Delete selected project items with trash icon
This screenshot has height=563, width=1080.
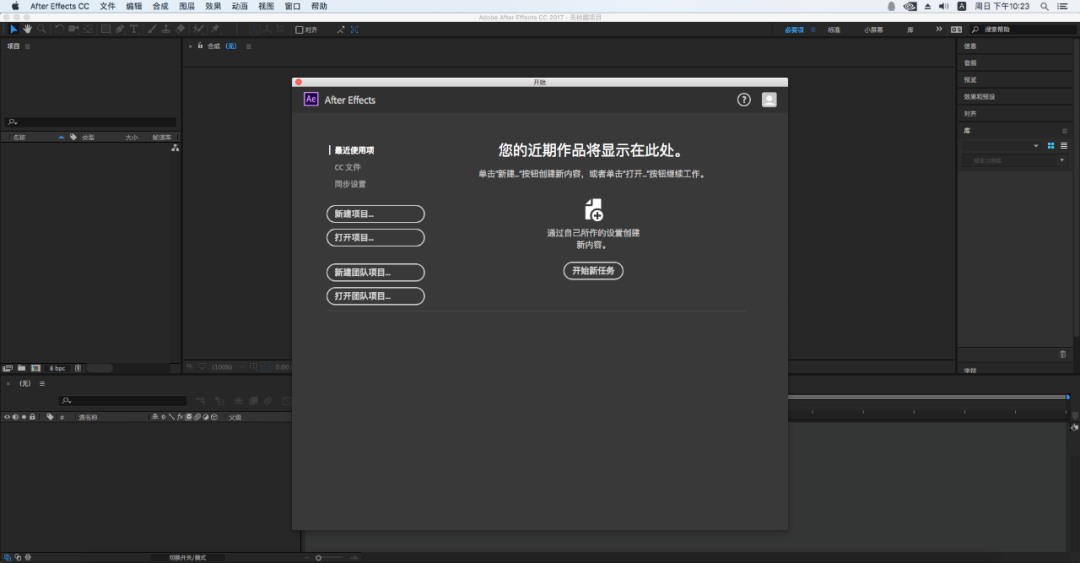click(78, 368)
